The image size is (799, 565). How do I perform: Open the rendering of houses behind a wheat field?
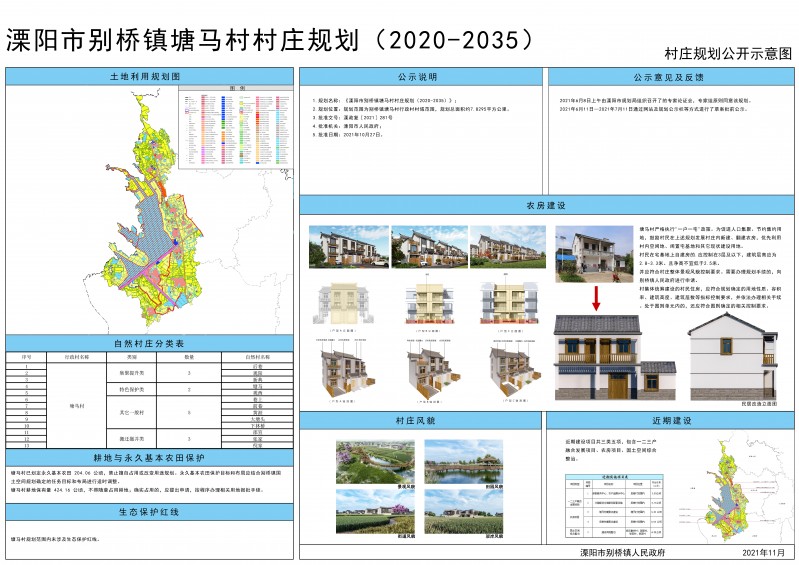point(464,511)
